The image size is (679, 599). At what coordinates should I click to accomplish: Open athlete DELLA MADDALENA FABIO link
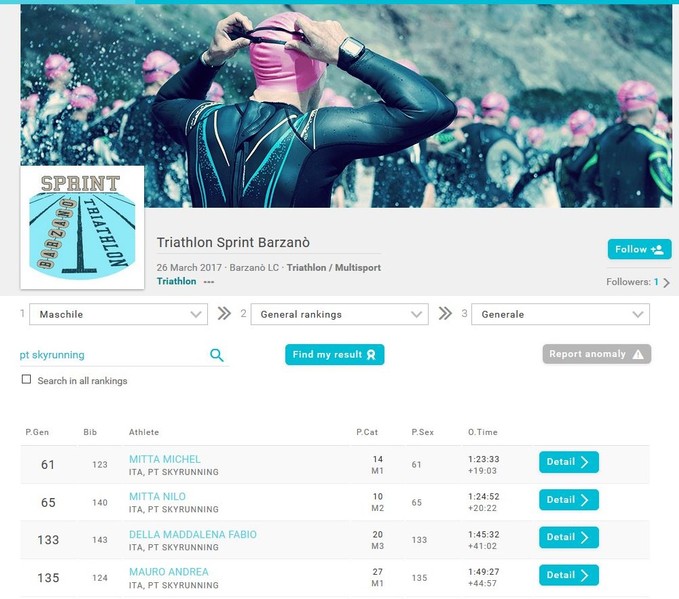point(193,534)
